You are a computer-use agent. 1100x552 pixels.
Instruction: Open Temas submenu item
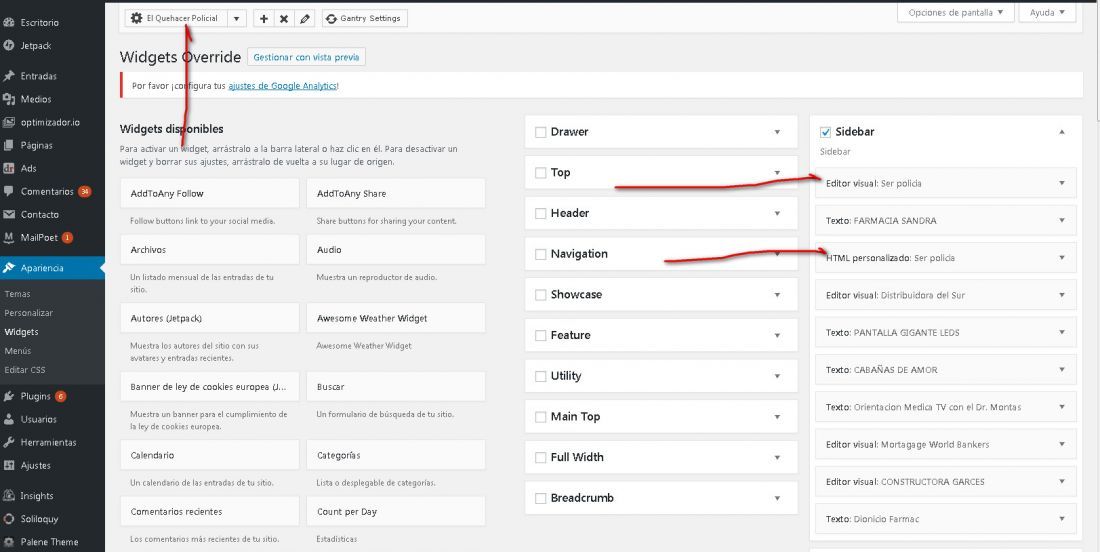(x=18, y=294)
